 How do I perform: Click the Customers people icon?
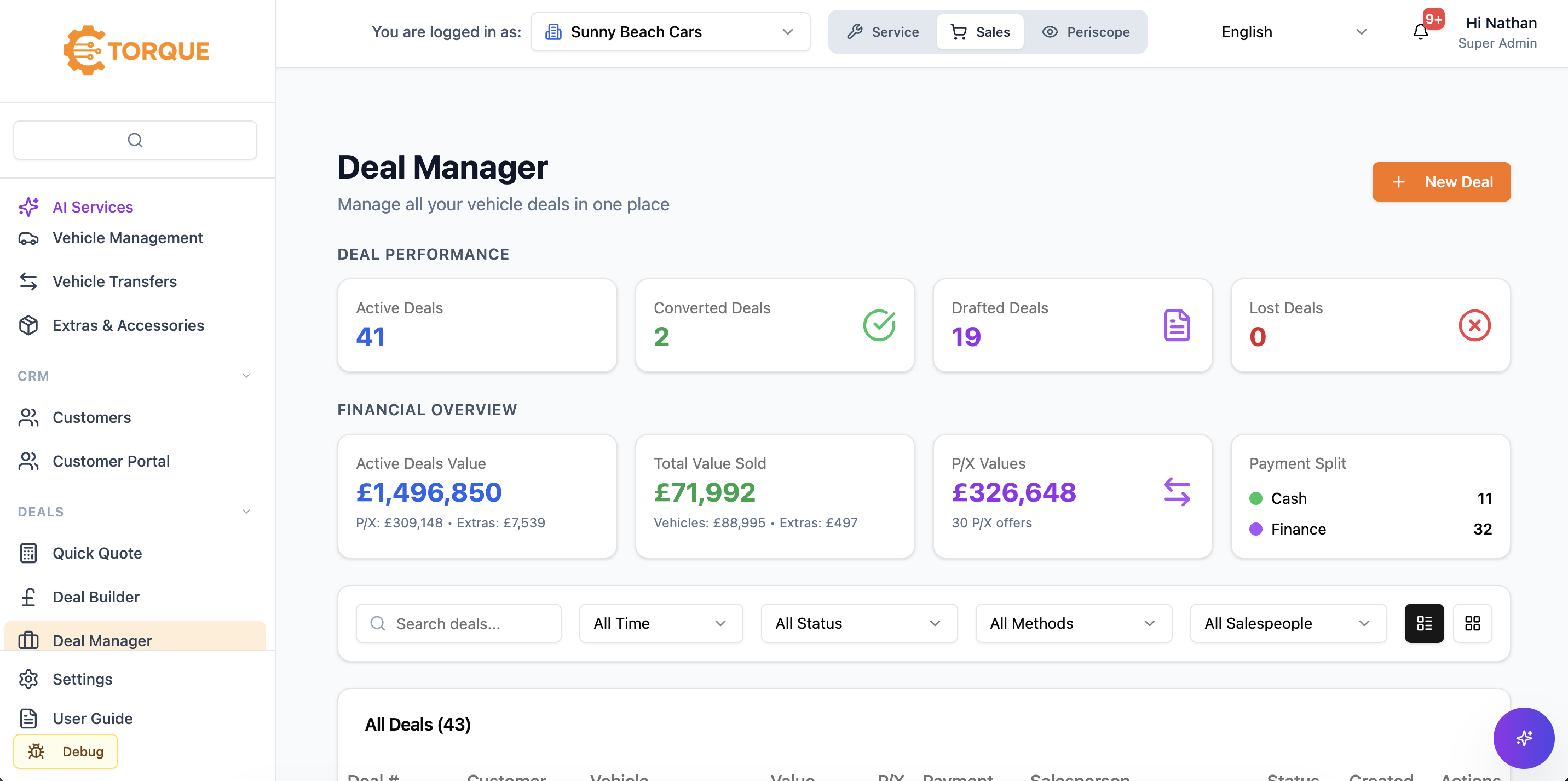[28, 417]
